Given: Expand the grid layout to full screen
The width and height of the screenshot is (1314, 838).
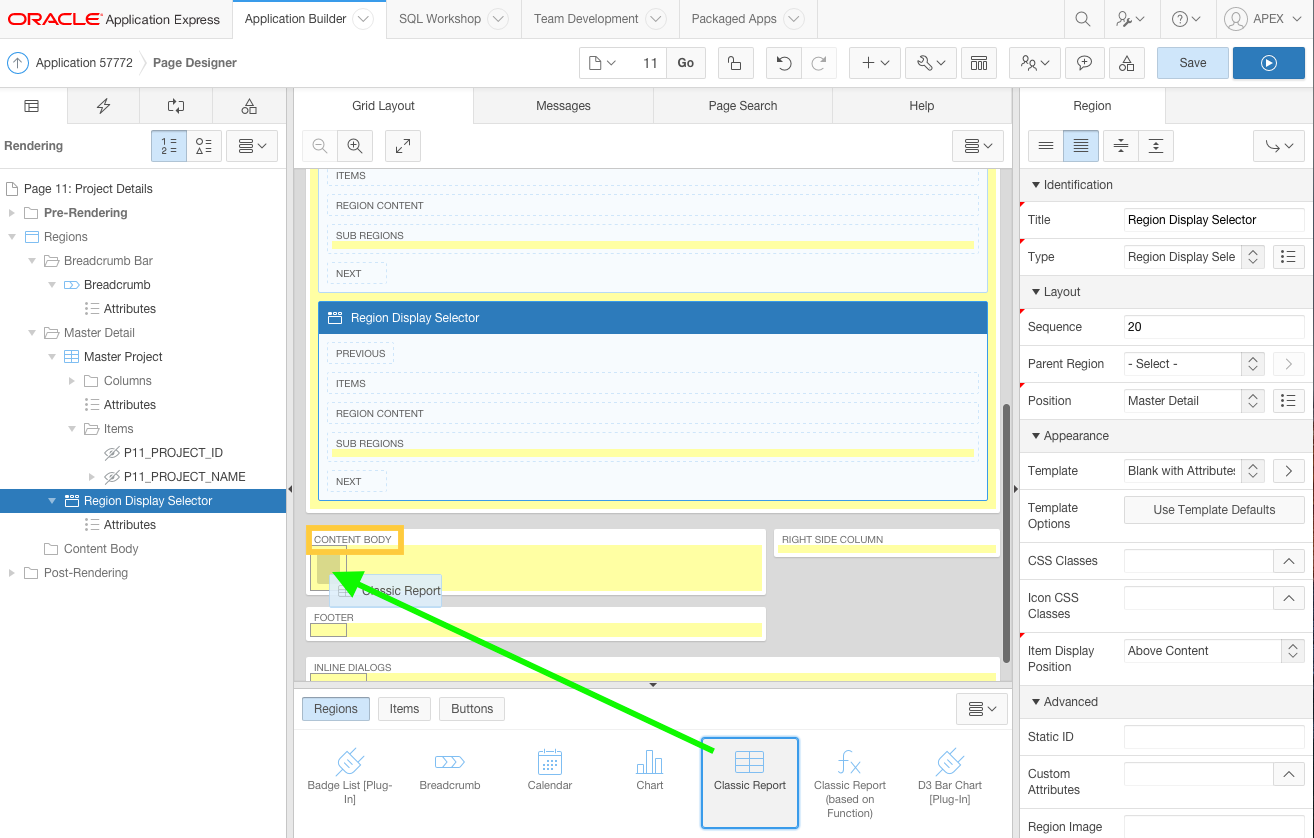Looking at the screenshot, I should [x=402, y=146].
